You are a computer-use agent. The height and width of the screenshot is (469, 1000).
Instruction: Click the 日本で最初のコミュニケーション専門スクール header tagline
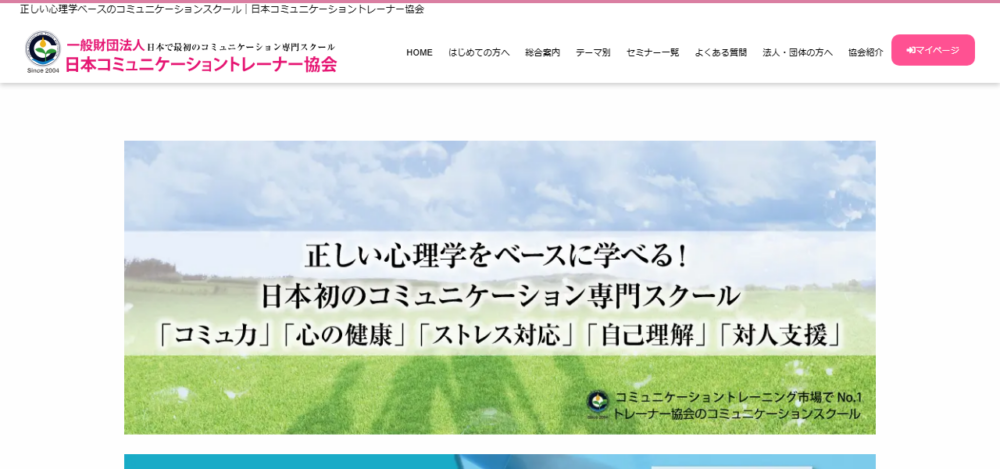coord(241,47)
